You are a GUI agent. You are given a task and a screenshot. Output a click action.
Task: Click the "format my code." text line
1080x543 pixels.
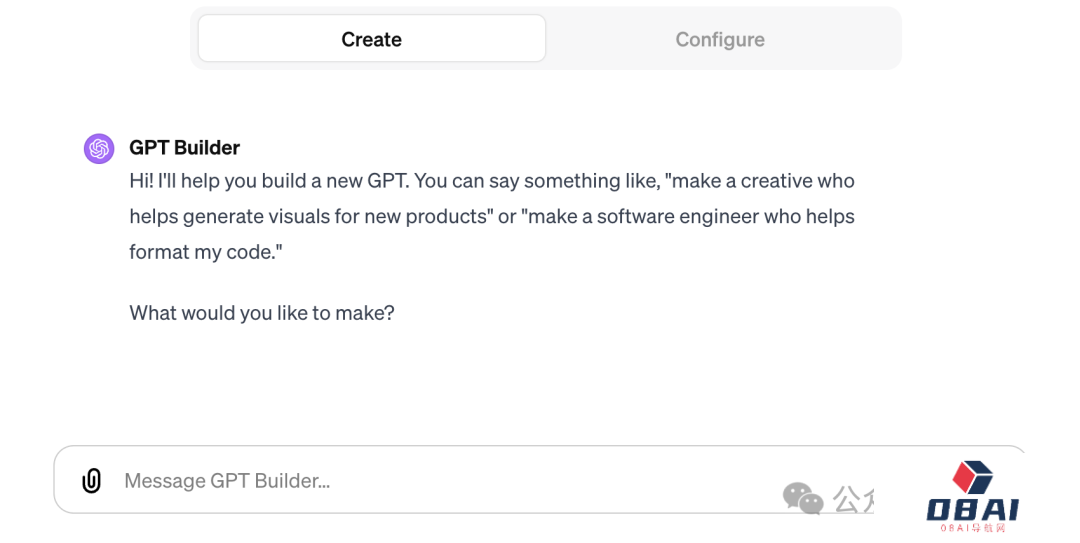click(x=206, y=252)
